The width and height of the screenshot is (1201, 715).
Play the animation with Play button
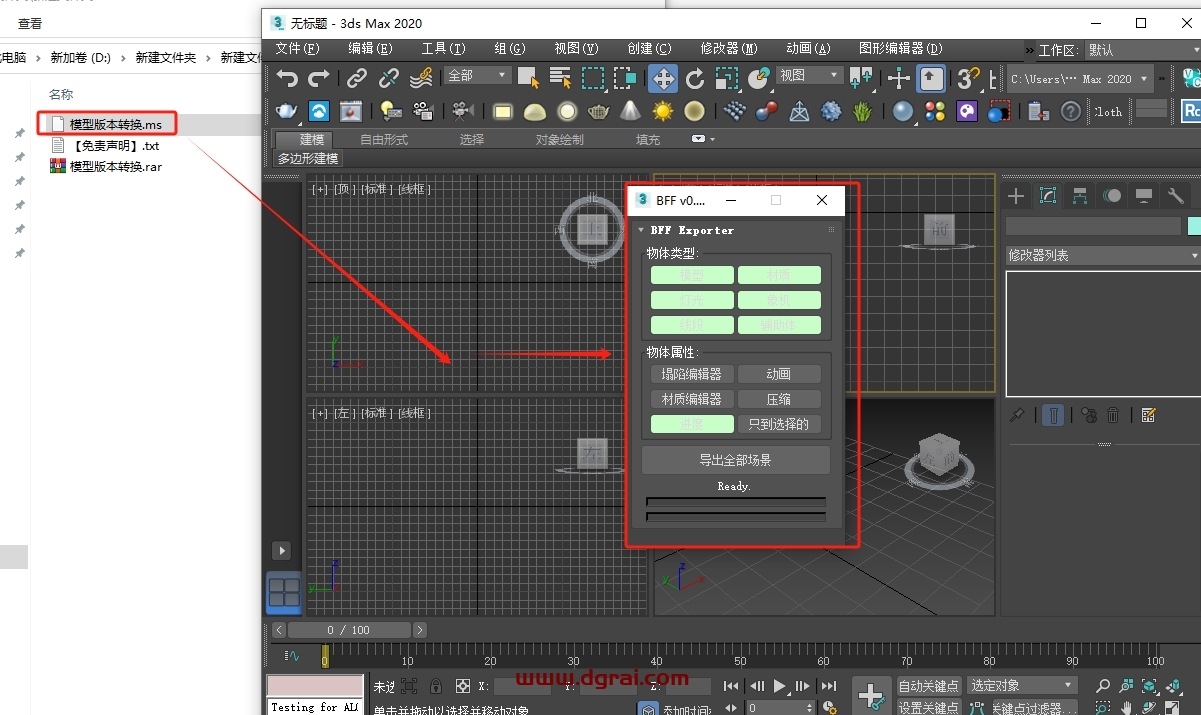(781, 686)
